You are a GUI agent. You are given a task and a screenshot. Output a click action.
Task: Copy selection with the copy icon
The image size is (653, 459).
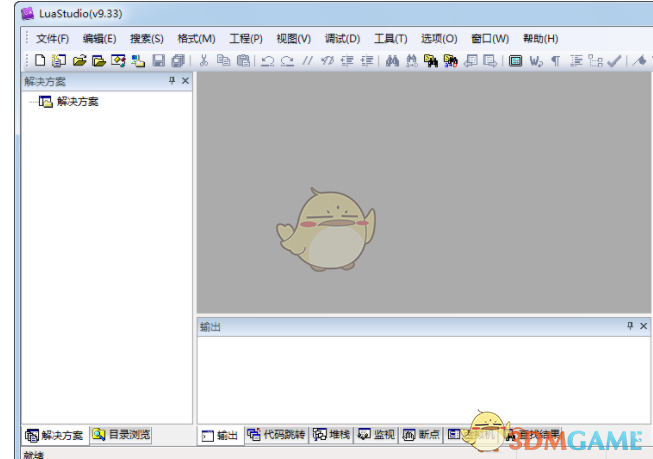[x=223, y=61]
